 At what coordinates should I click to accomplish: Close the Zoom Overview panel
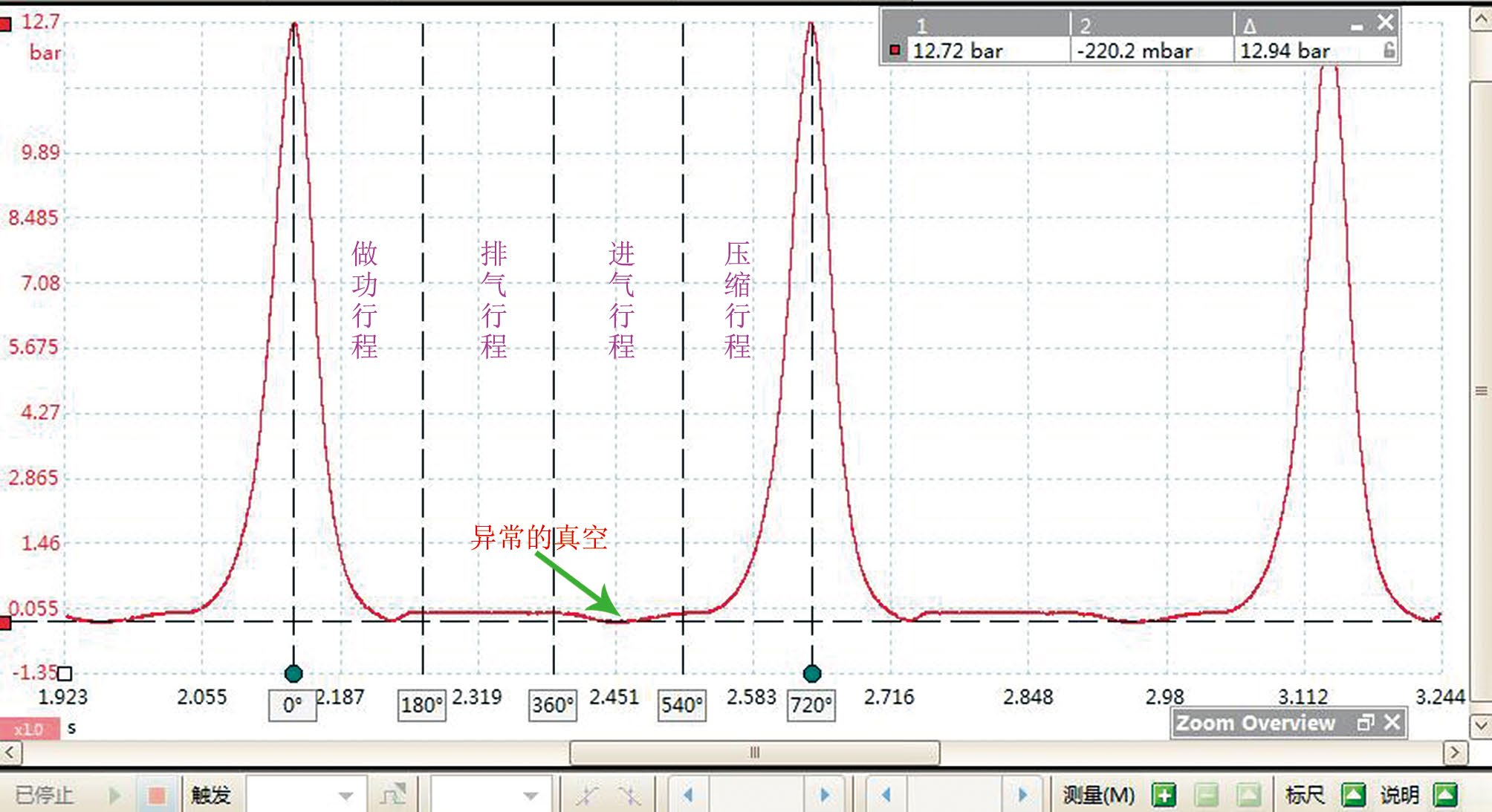click(x=1392, y=723)
